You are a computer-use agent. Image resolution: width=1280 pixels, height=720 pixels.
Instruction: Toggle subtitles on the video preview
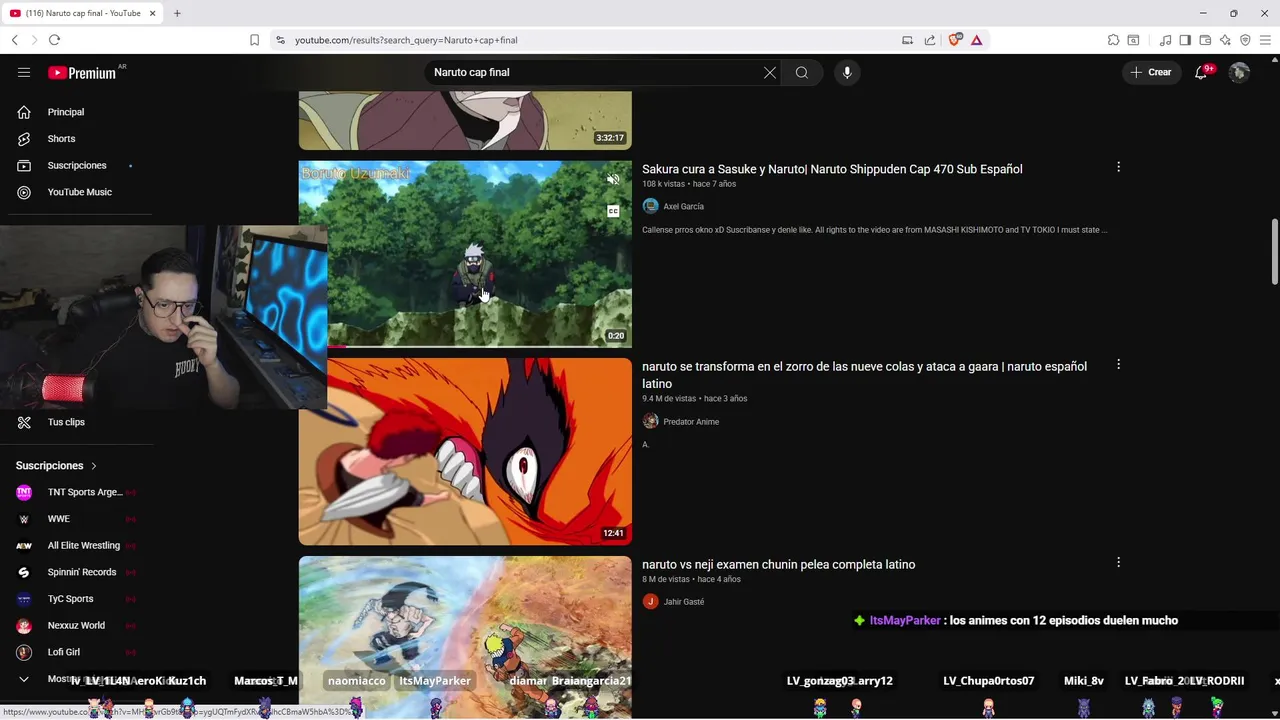(613, 211)
